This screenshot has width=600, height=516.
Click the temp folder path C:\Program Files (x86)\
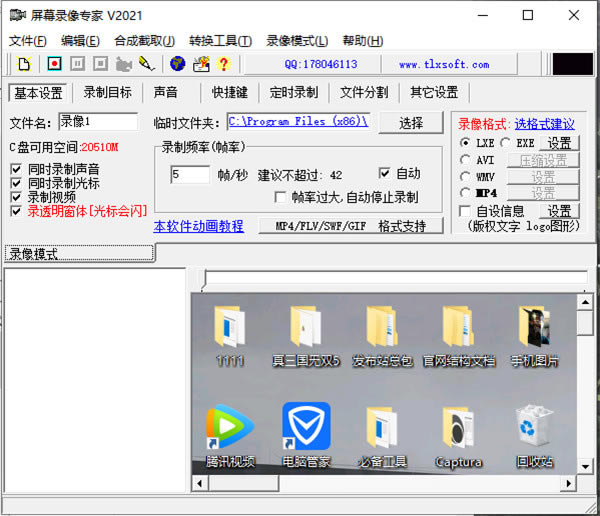click(x=298, y=121)
